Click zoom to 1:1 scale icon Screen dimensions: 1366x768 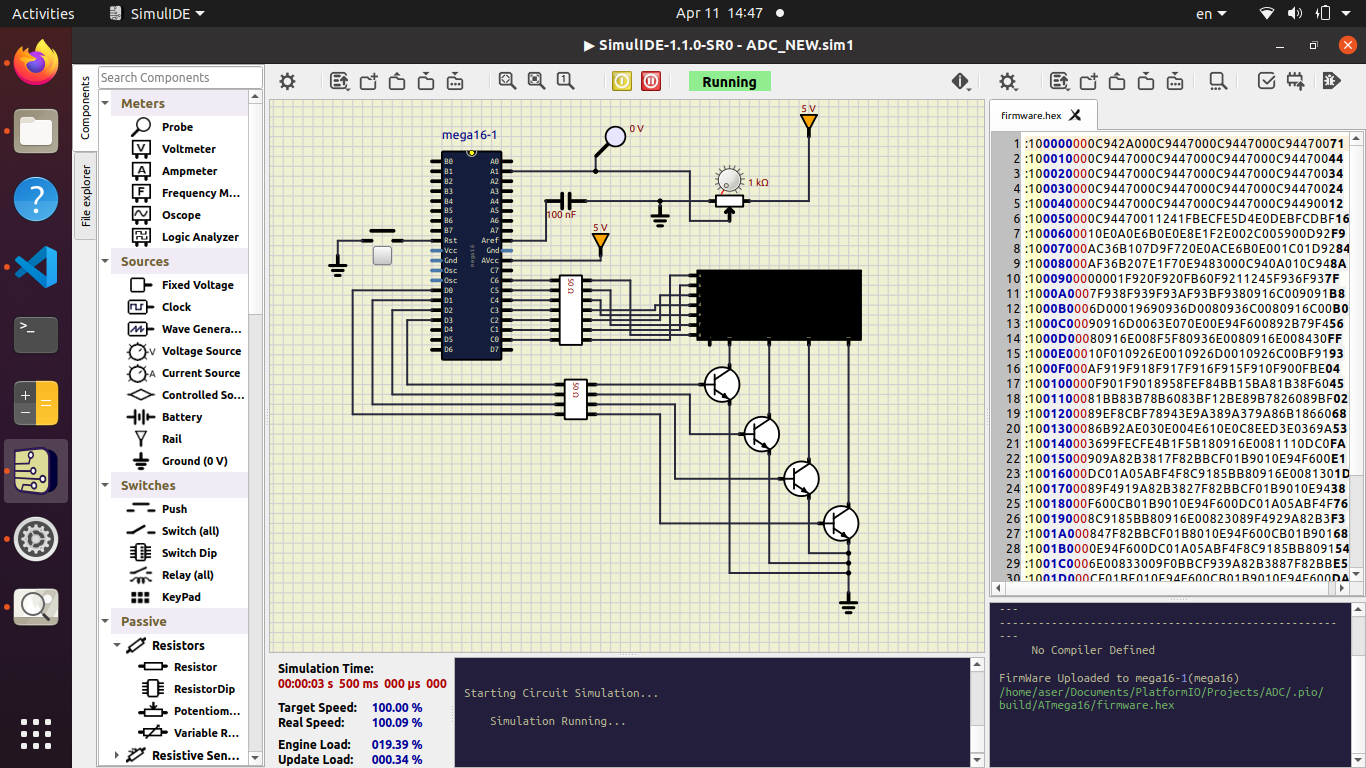click(565, 82)
